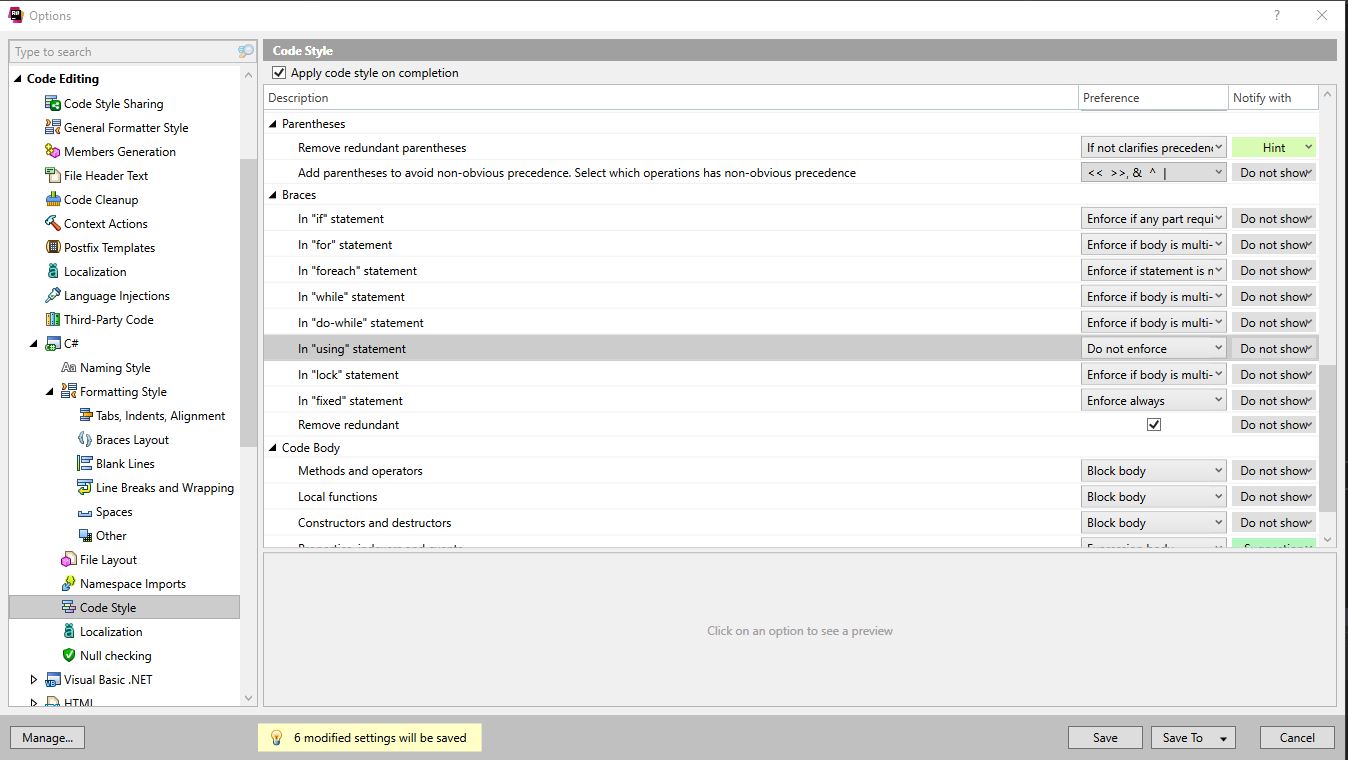Click the Type to search field

(124, 51)
